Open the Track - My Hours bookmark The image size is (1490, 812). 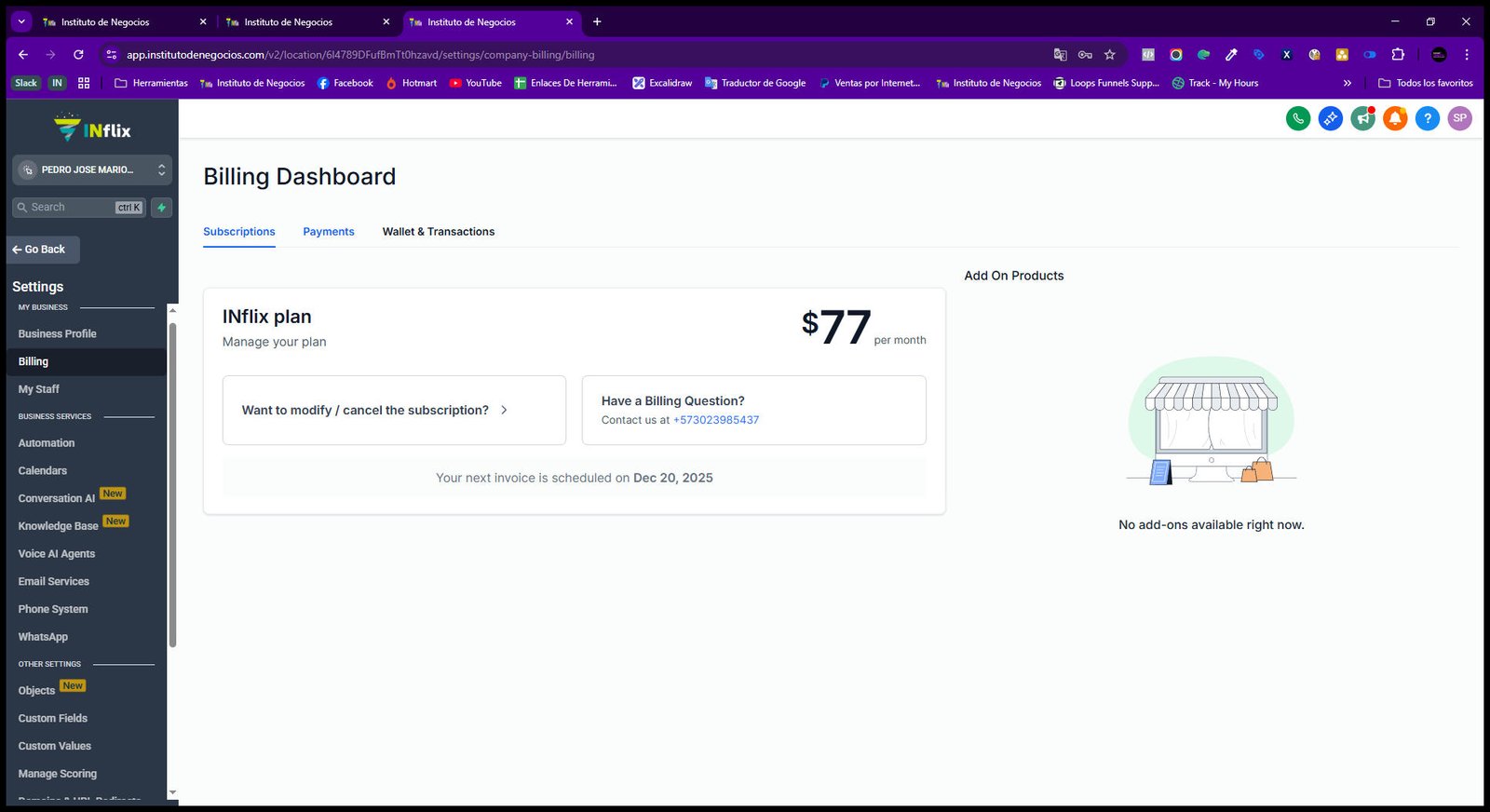tap(1215, 83)
